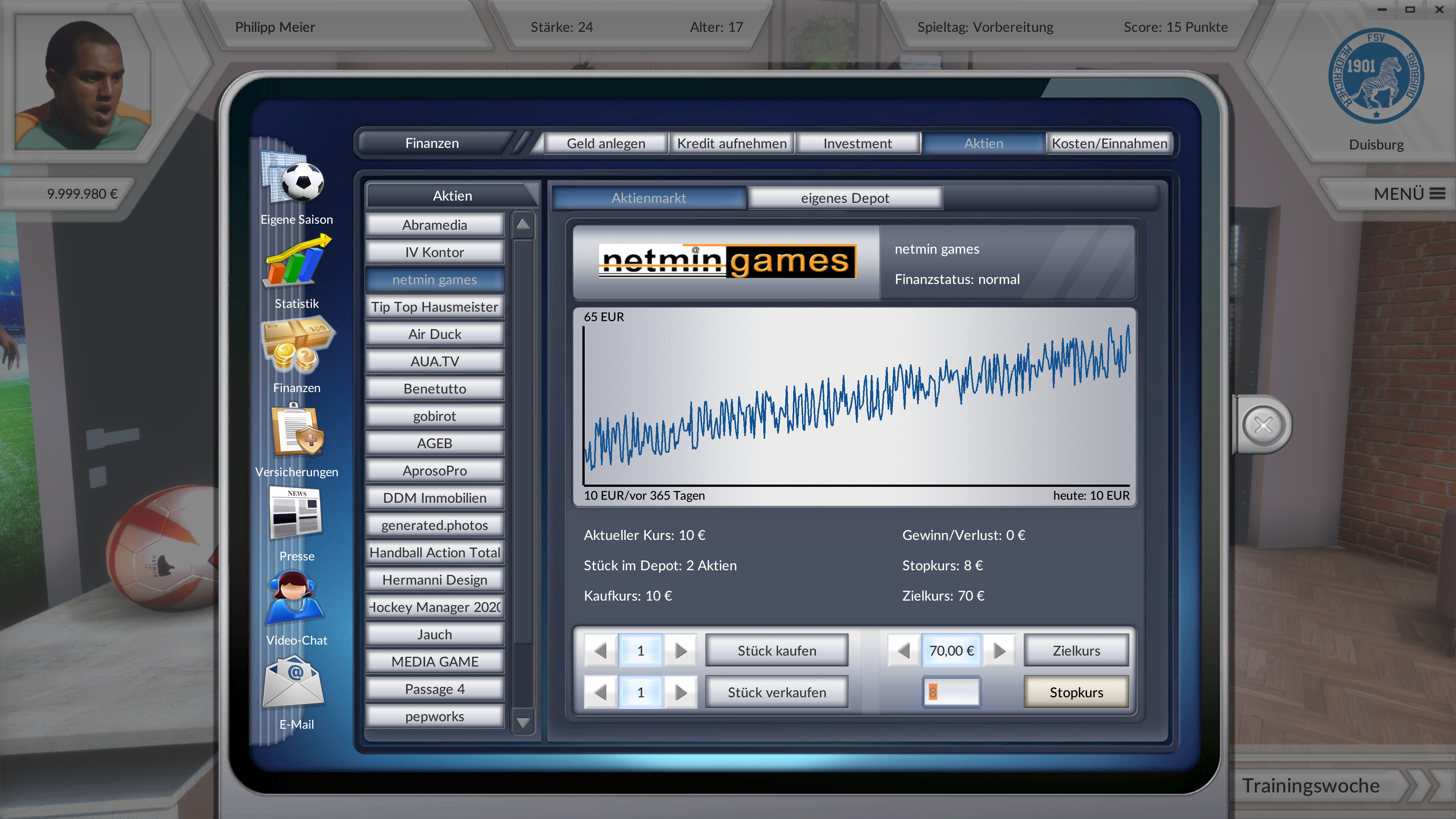The image size is (1456, 819).
Task: Open the Investment tab
Action: (857, 143)
